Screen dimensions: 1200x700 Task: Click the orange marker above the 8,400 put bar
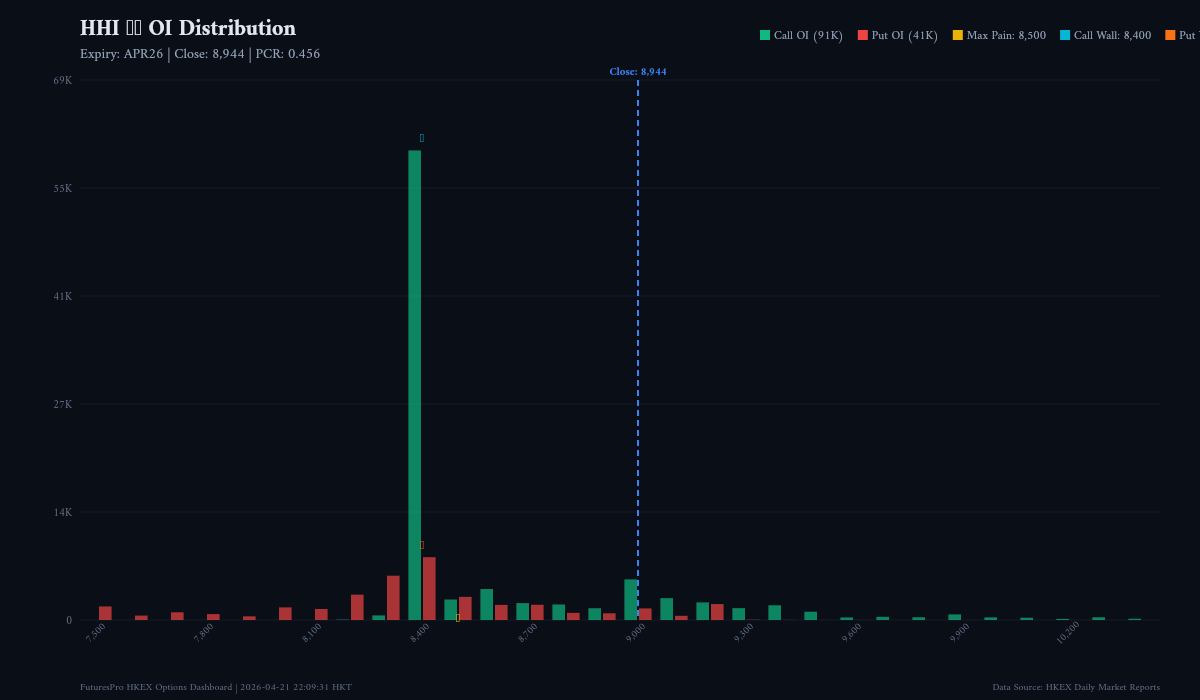click(422, 545)
